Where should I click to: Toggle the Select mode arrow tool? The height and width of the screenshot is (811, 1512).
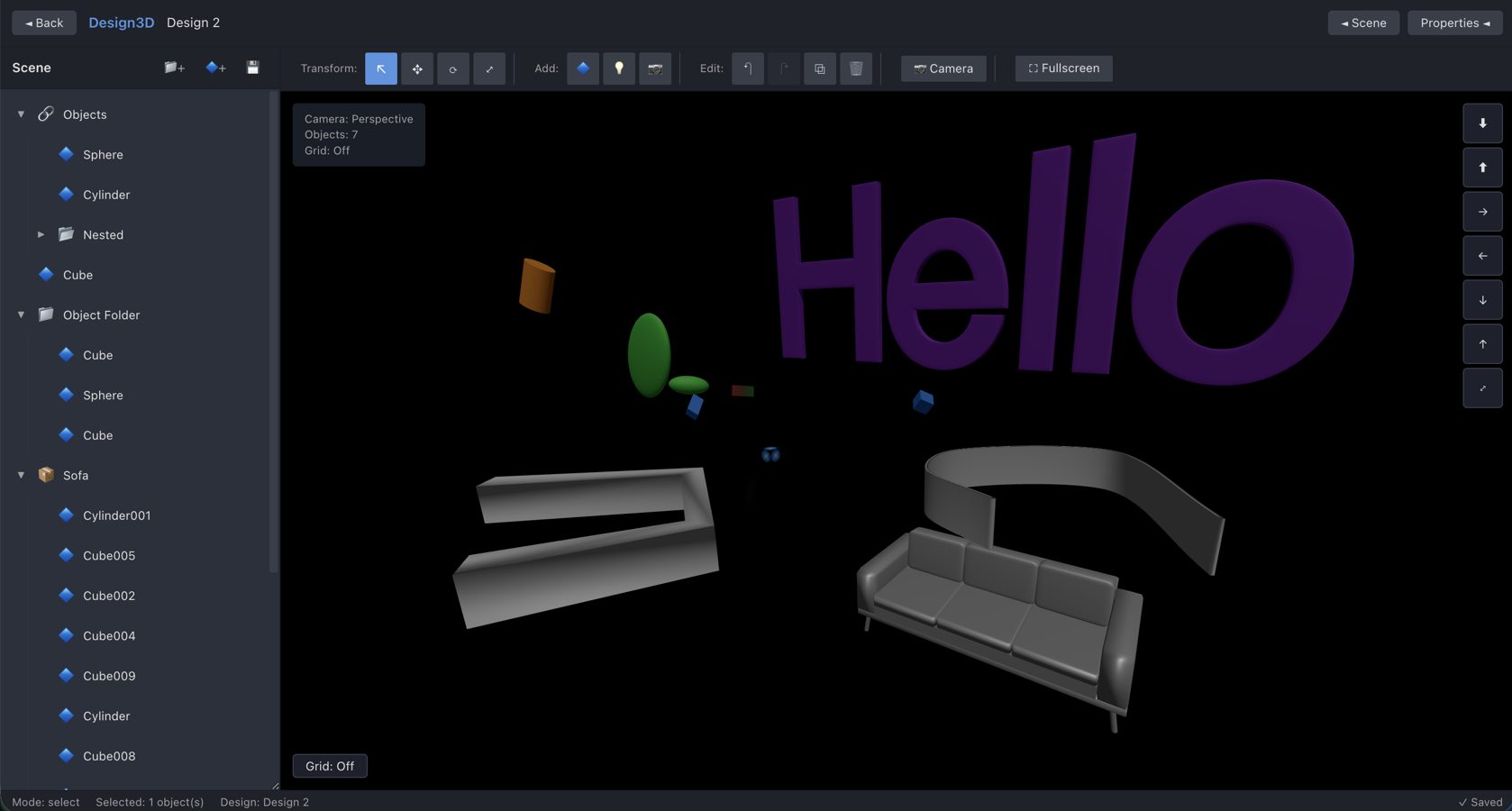[380, 68]
